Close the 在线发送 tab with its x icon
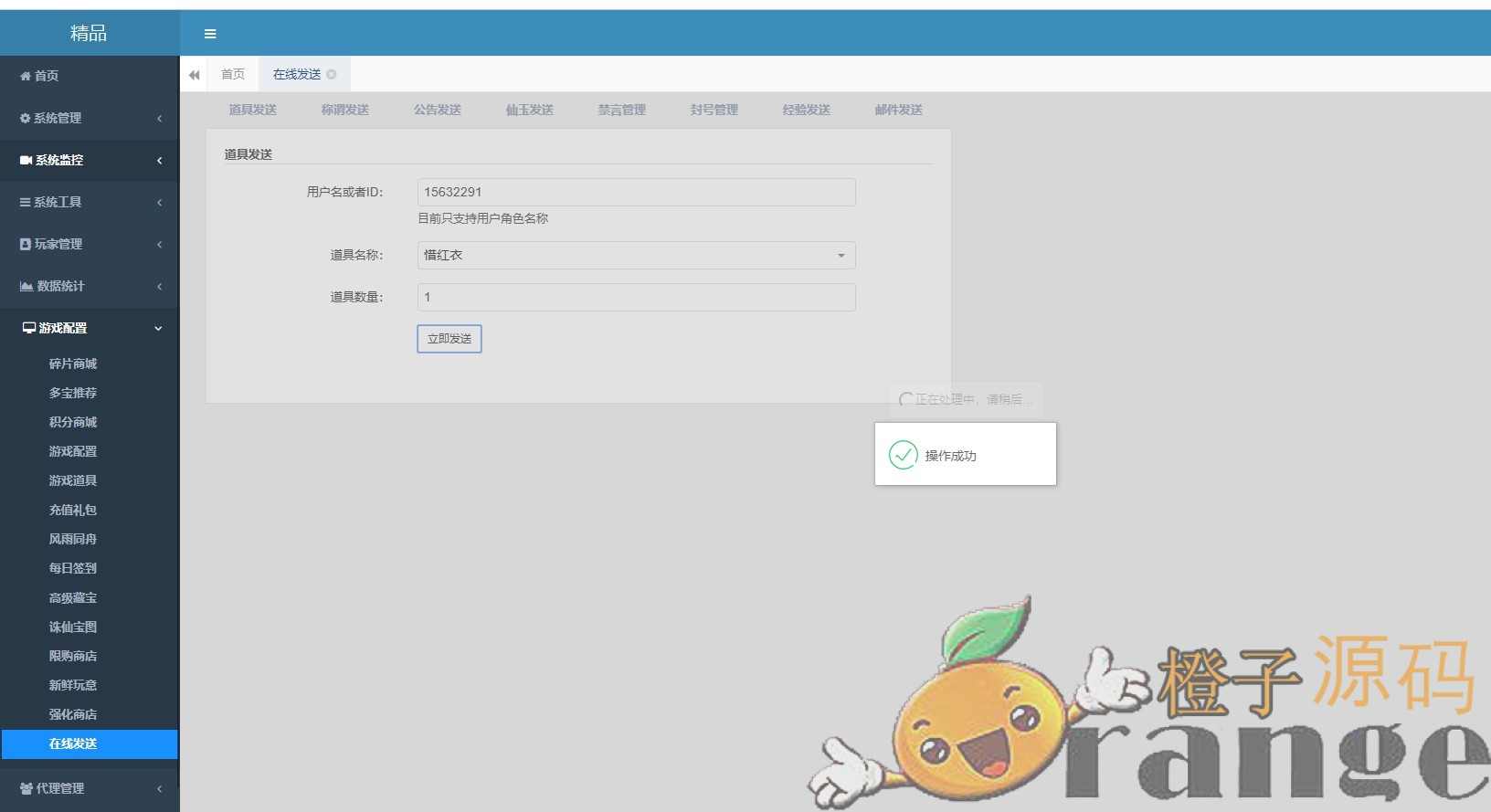Screen dimensions: 1491x812 [x=332, y=75]
